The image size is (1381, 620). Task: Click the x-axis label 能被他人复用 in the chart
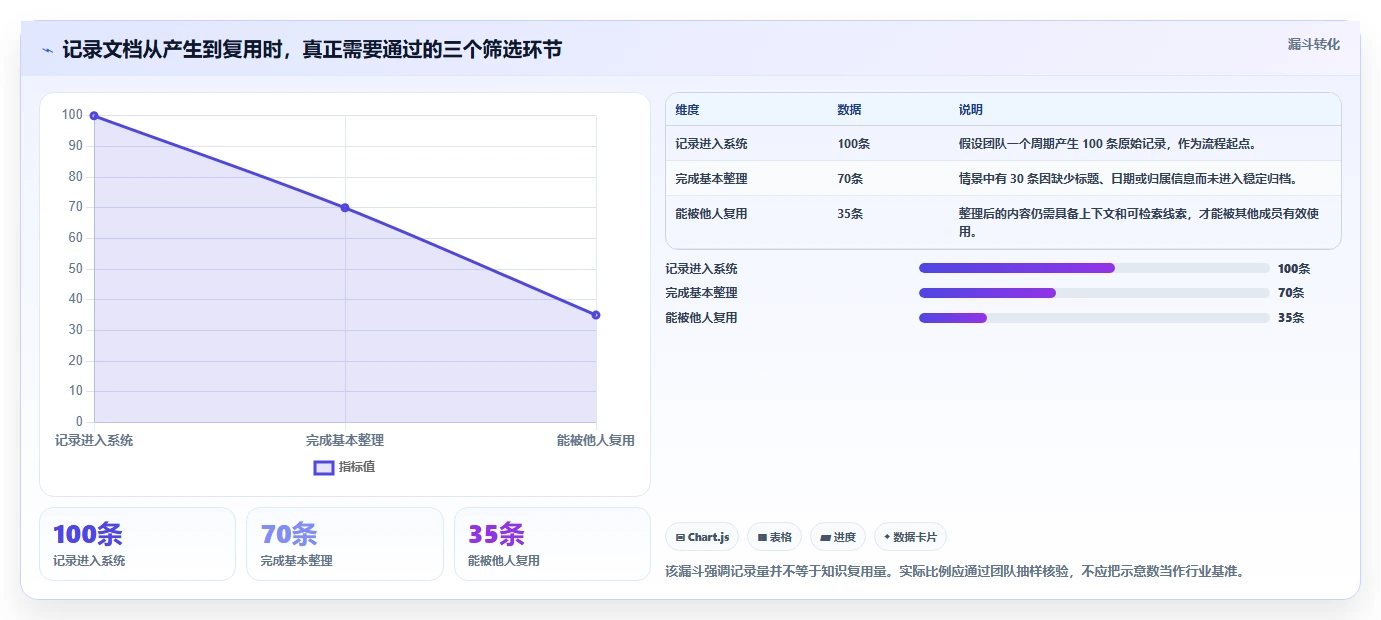click(596, 440)
